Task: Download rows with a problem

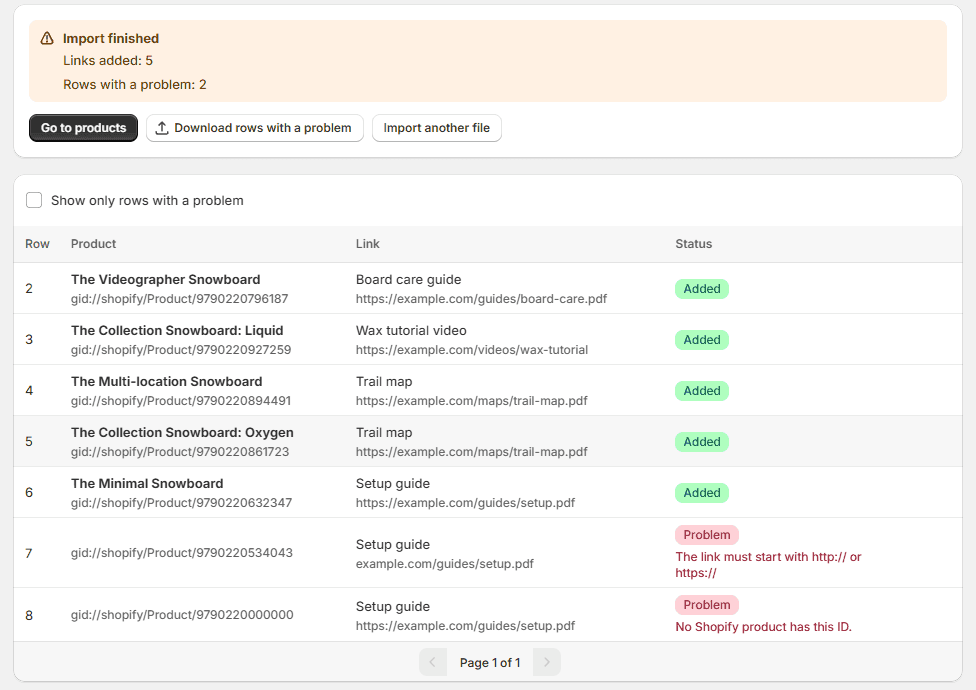Action: click(255, 128)
